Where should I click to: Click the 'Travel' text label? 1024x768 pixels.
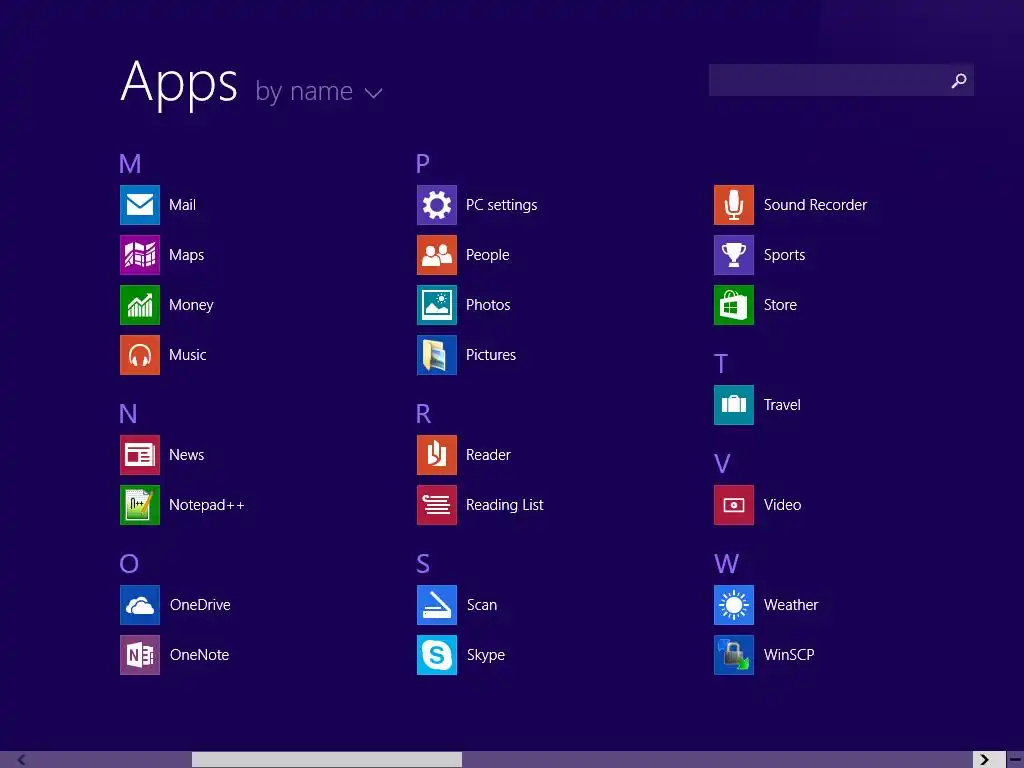tap(782, 405)
